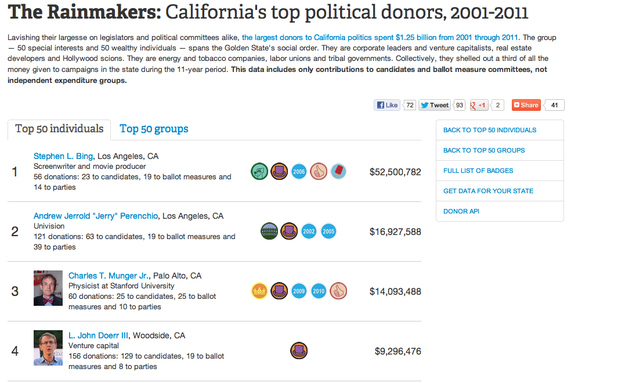Click Stephen Bing's green camera badge

click(x=259, y=172)
